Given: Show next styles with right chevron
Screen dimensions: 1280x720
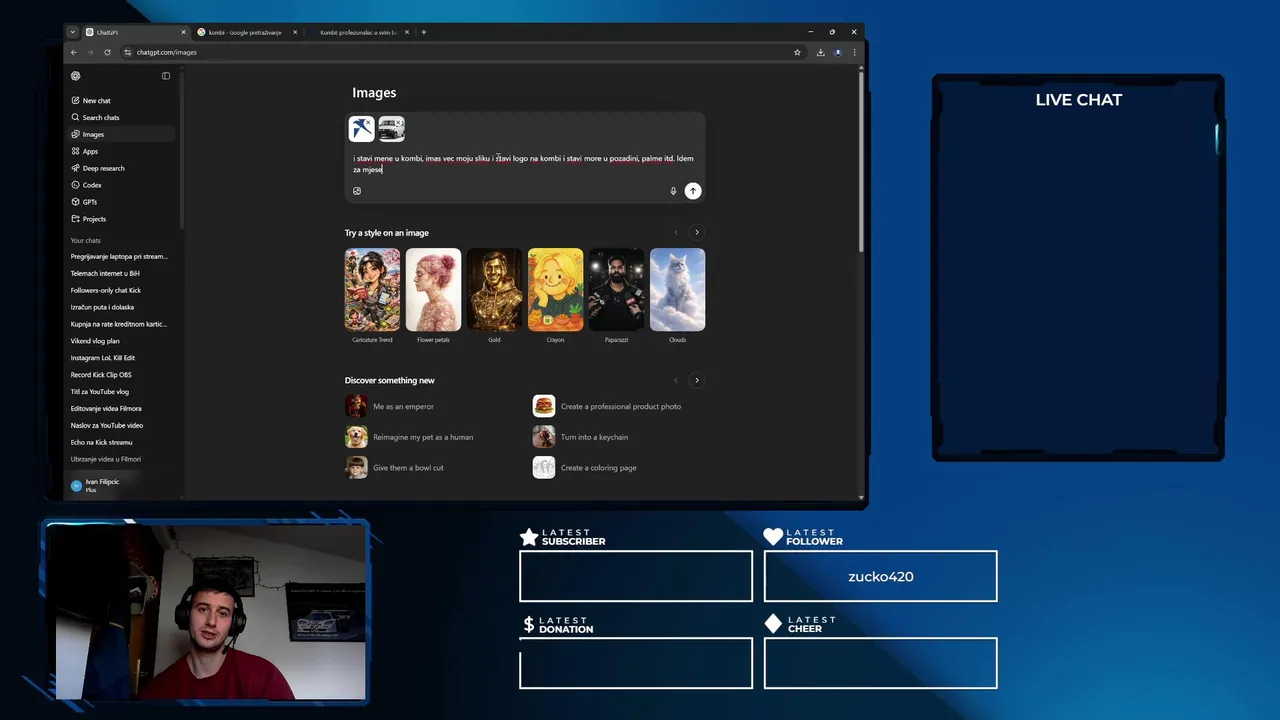Looking at the screenshot, I should pos(697,233).
